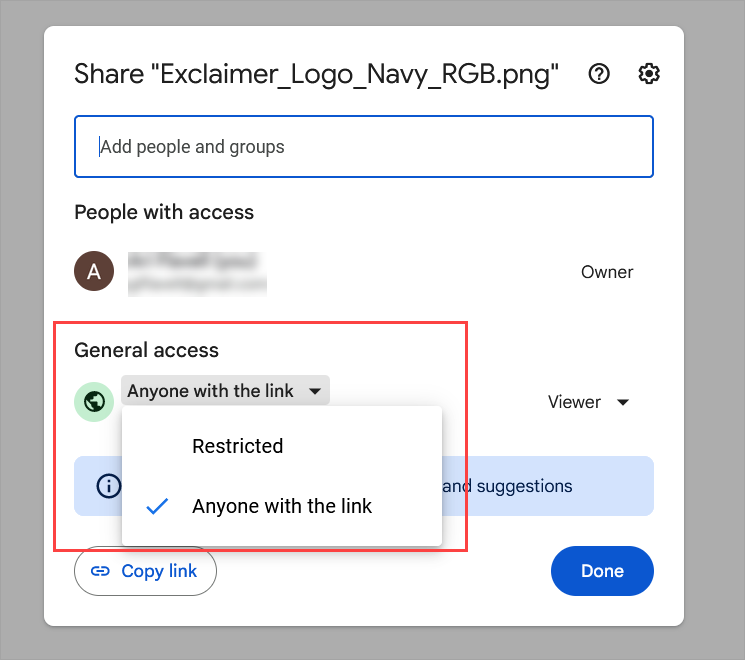Viewport: 745px width, 660px height.
Task: Open the Viewer role dropdown
Action: [x=588, y=402]
